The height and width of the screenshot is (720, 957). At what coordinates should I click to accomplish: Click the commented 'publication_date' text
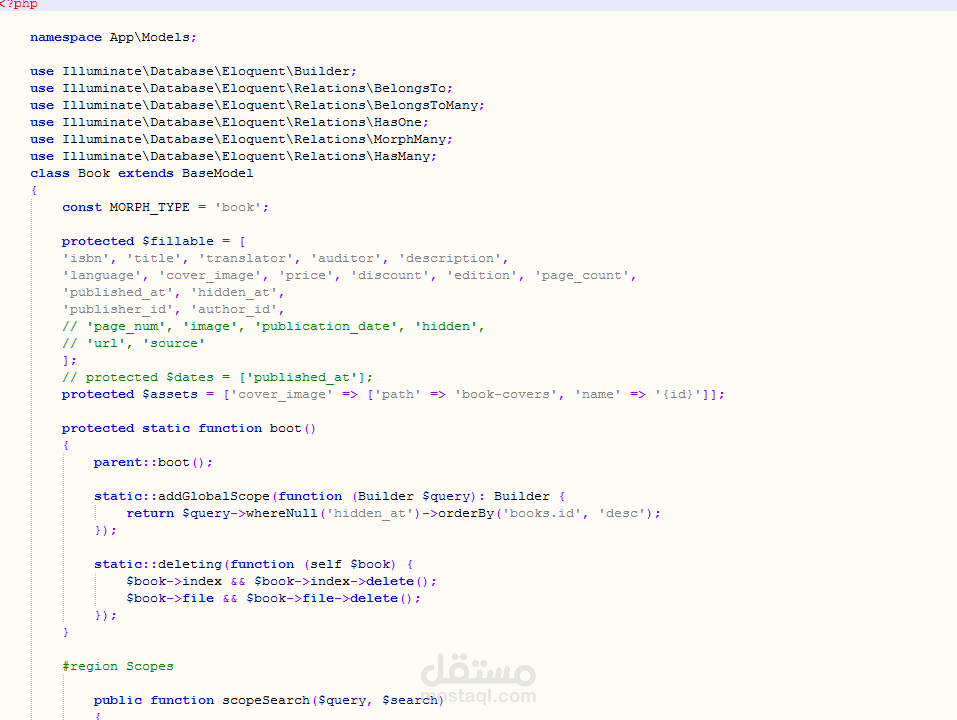[326, 326]
